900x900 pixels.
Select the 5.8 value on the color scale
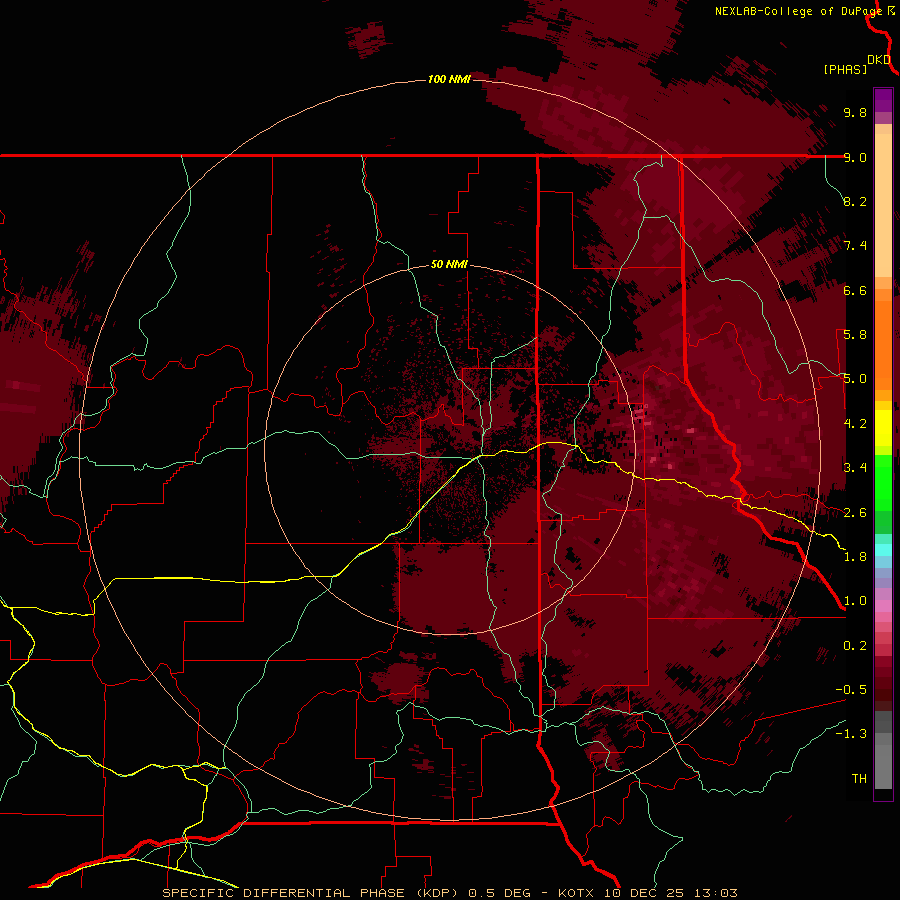[855, 335]
